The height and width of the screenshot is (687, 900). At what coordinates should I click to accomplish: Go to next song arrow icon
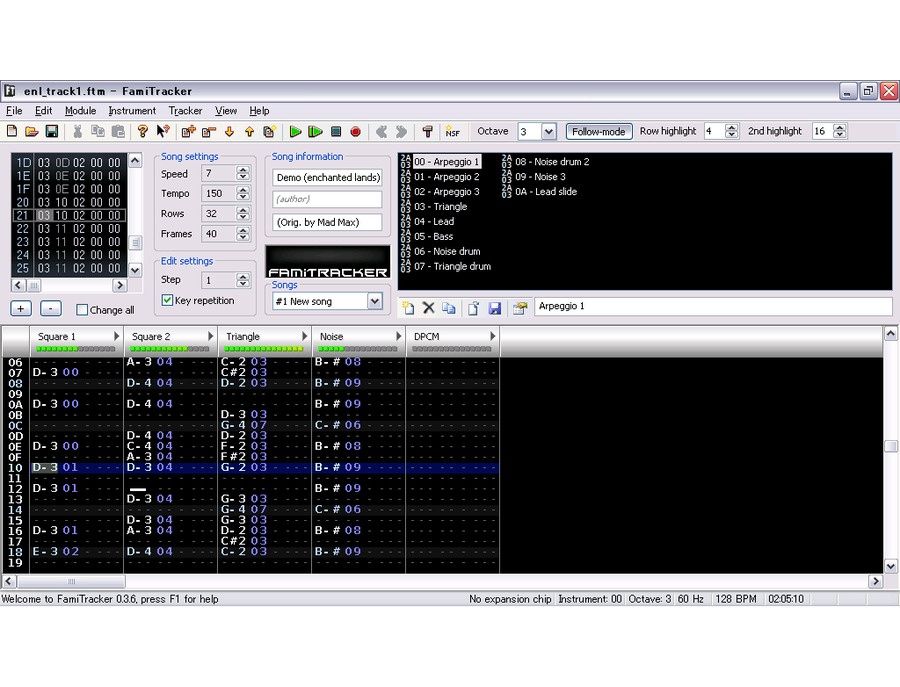401,131
